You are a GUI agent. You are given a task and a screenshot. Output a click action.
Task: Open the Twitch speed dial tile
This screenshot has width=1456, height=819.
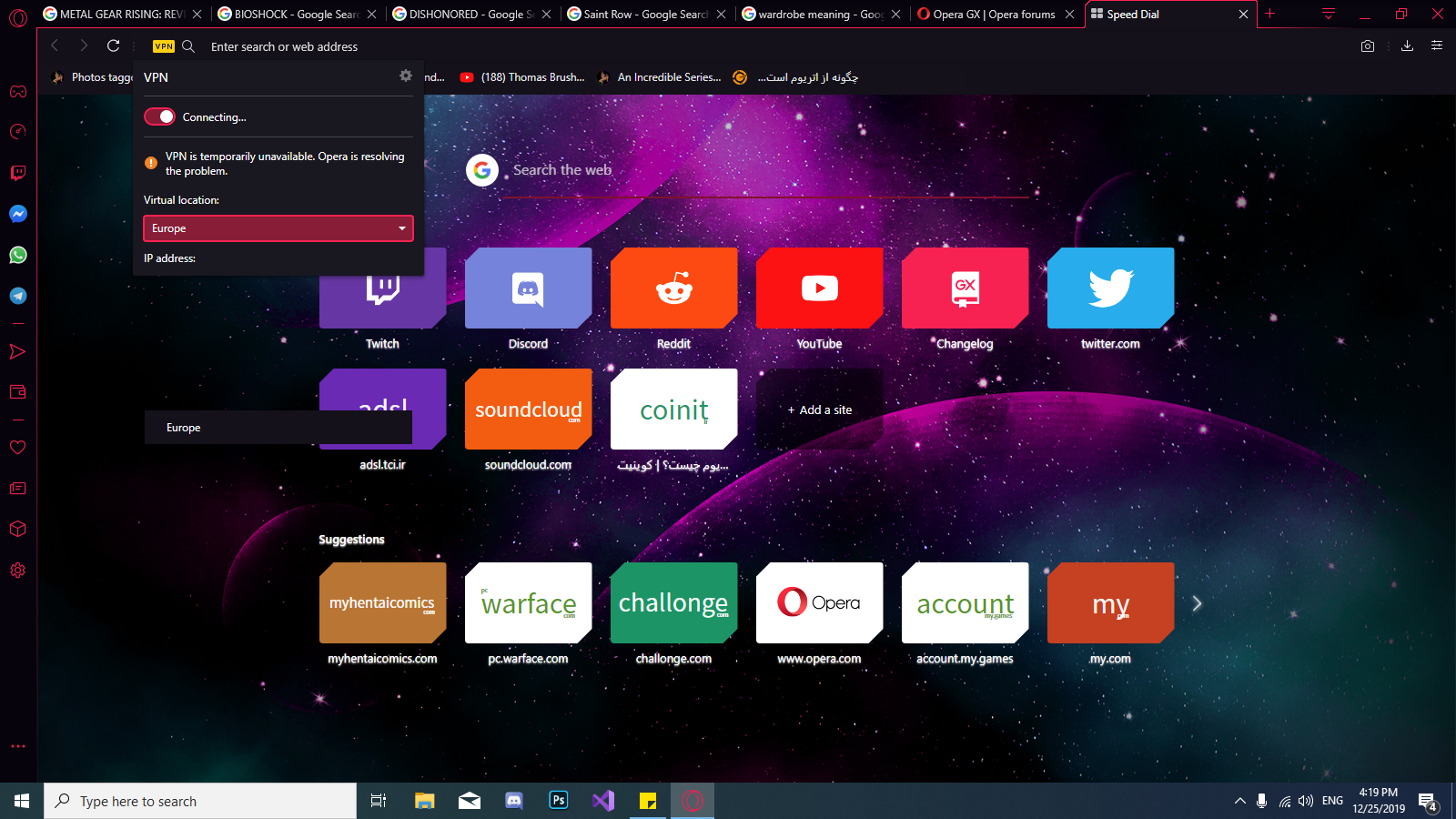[382, 288]
